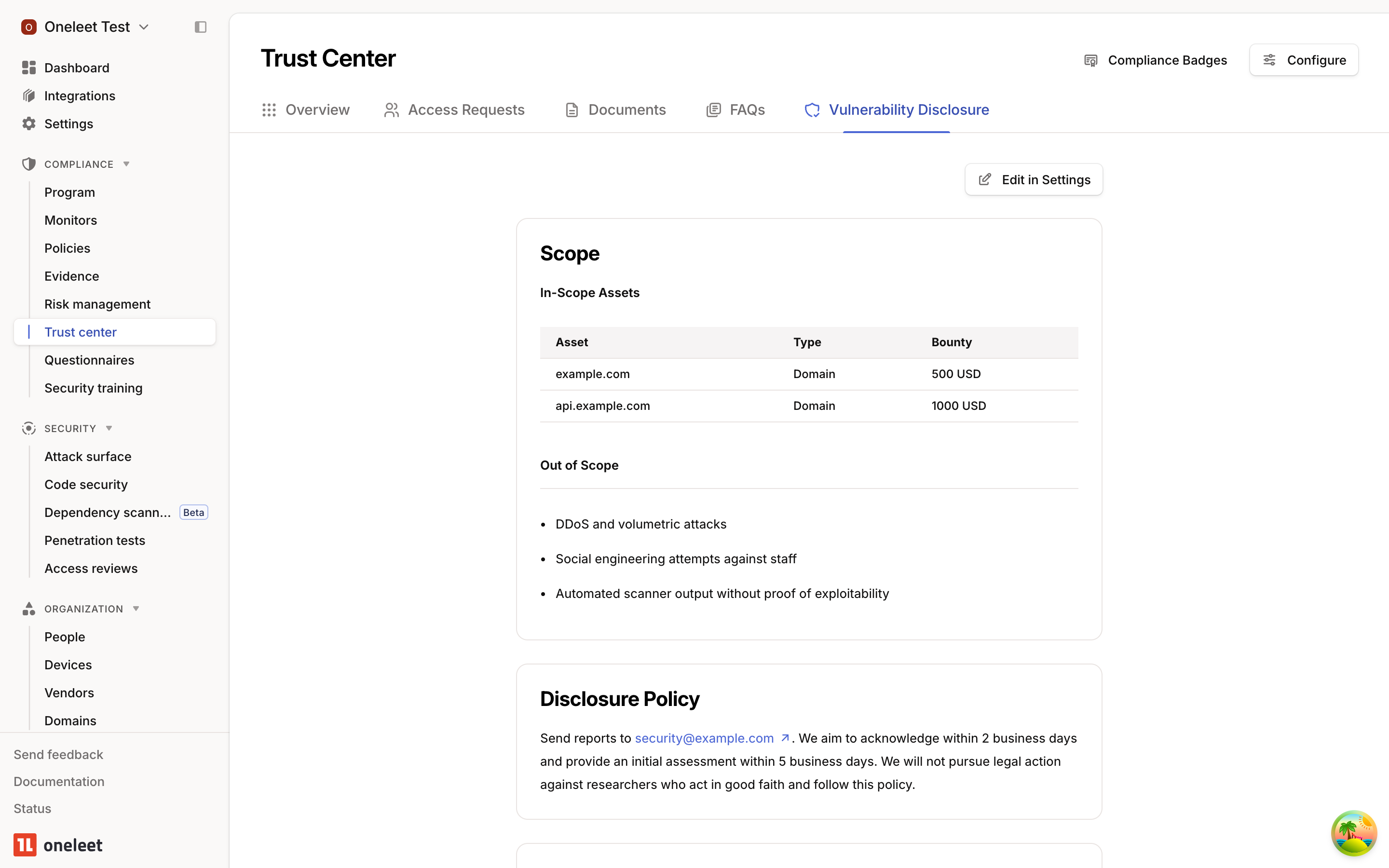Viewport: 1389px width, 868px height.
Task: Click the api.example.com asset cell
Action: (603, 406)
